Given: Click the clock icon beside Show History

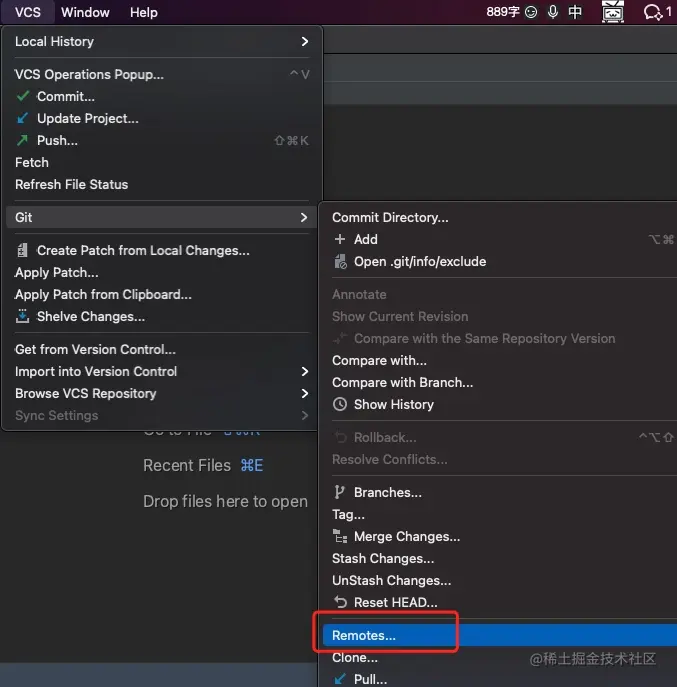Looking at the screenshot, I should point(340,404).
